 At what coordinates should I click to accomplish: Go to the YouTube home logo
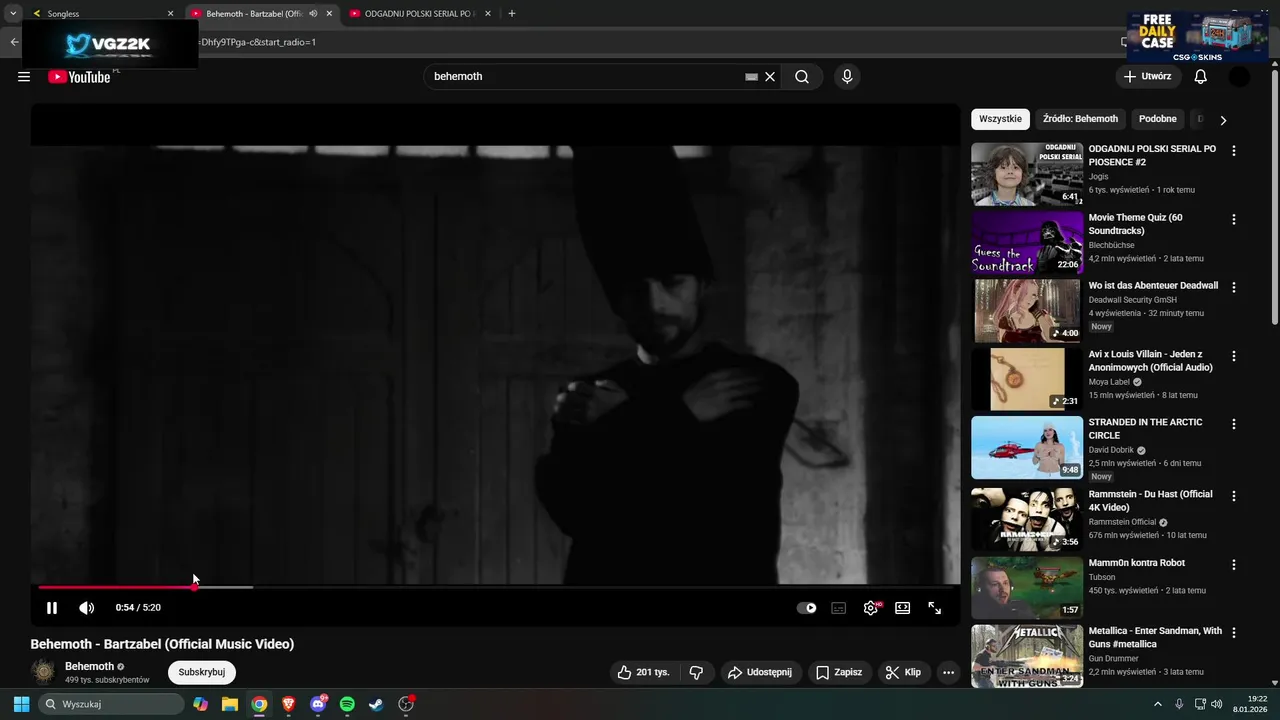pos(79,77)
